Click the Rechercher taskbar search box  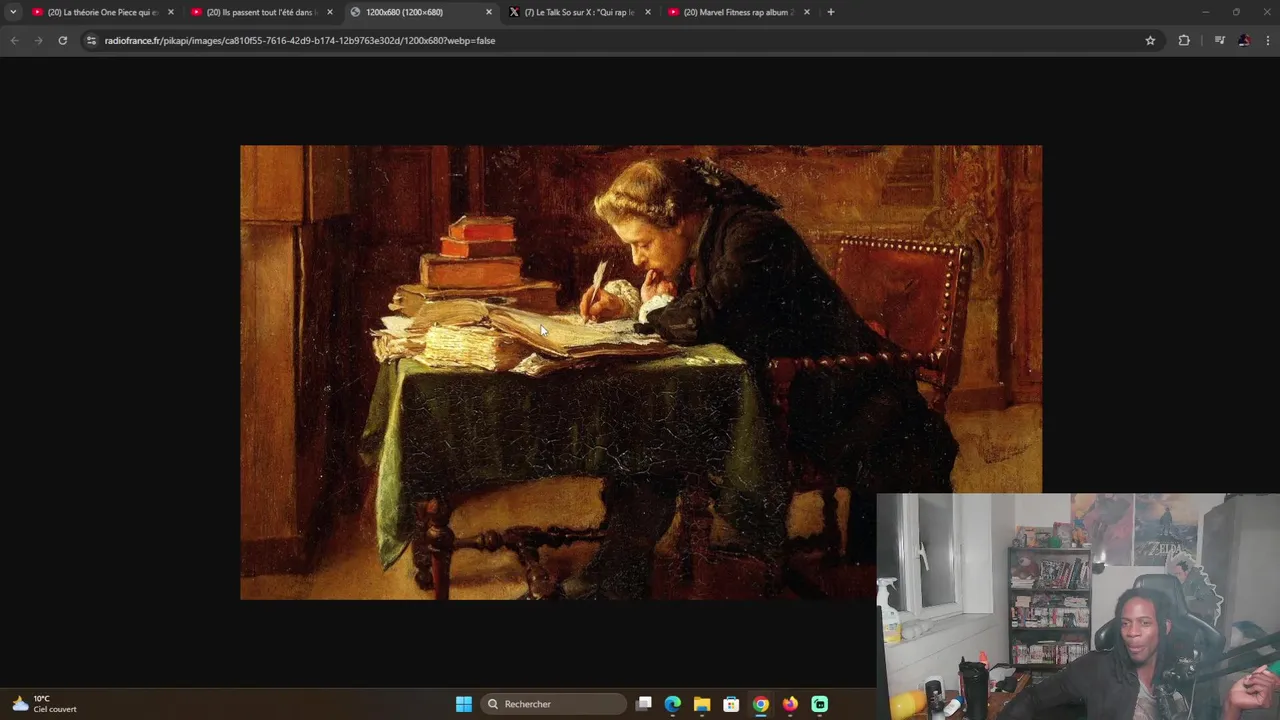(x=553, y=704)
